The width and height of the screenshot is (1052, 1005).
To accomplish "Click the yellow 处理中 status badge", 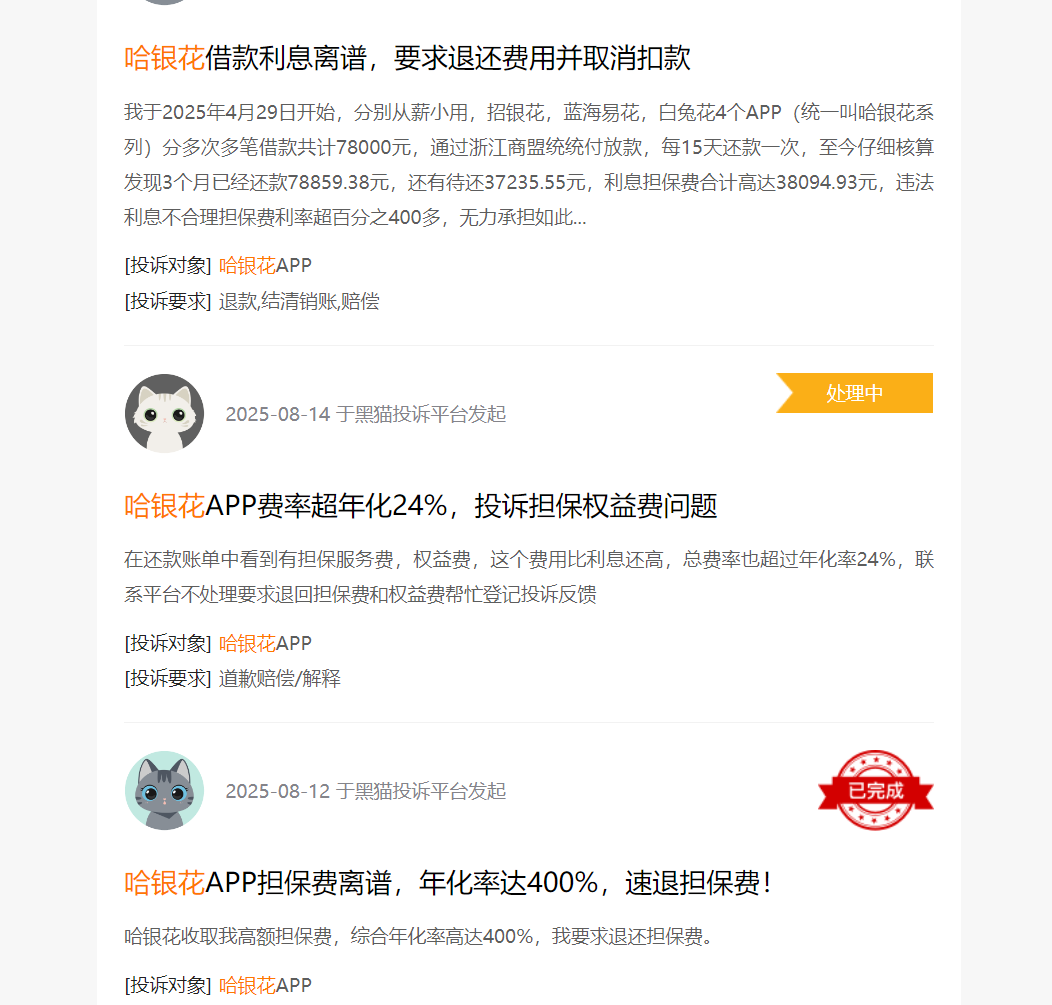I will coord(854,393).
